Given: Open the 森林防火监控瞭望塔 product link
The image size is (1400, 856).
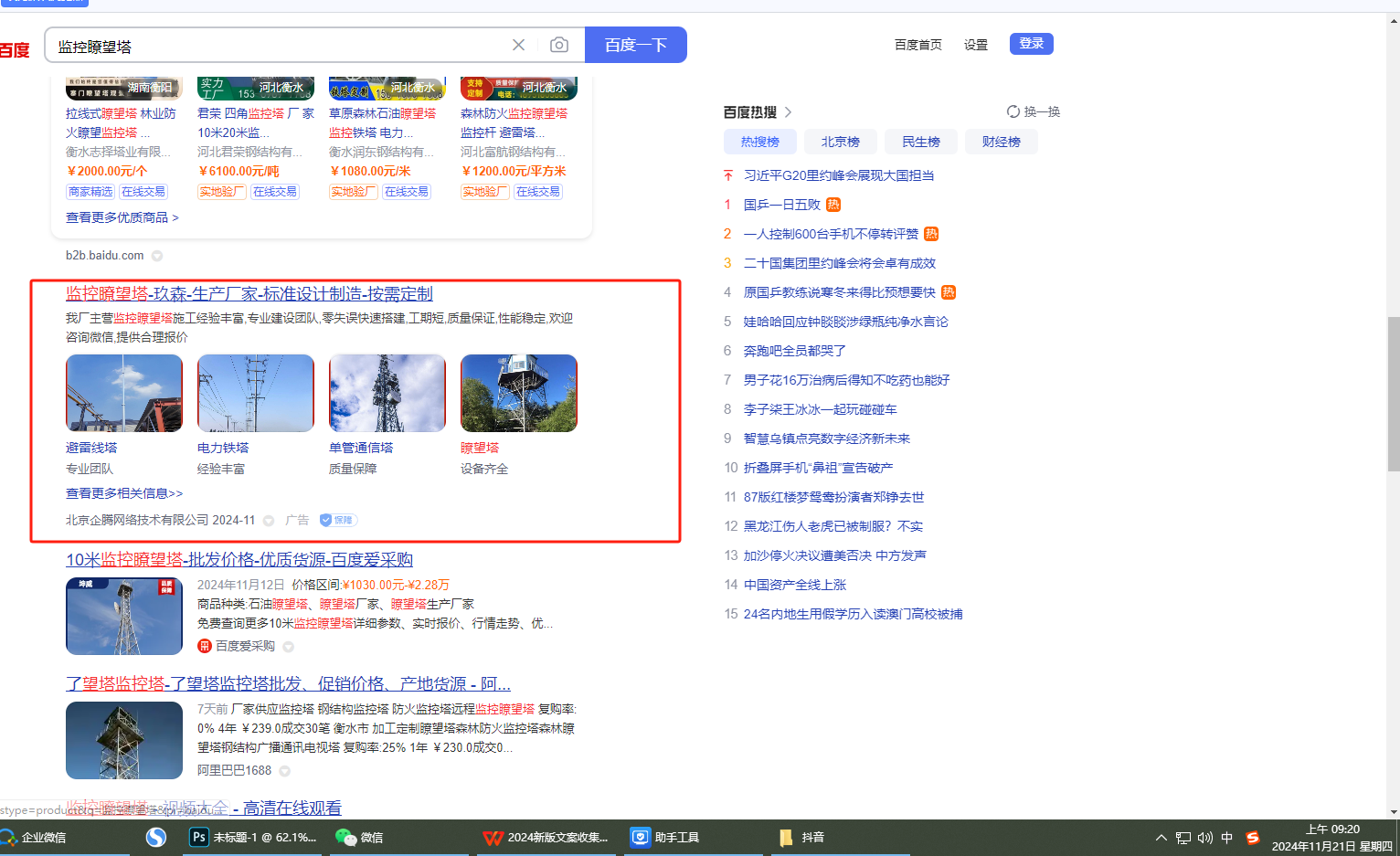Looking at the screenshot, I should [514, 122].
